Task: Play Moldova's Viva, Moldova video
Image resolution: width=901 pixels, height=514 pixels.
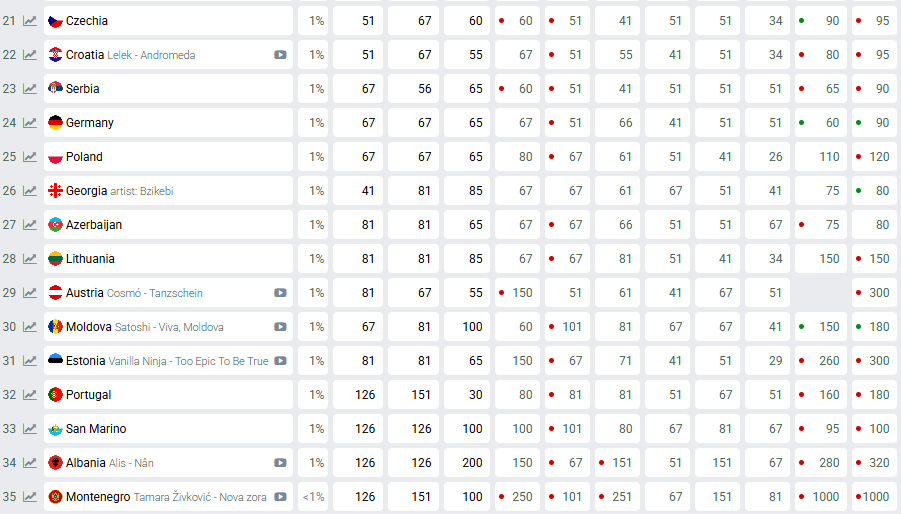Action: pos(281,327)
